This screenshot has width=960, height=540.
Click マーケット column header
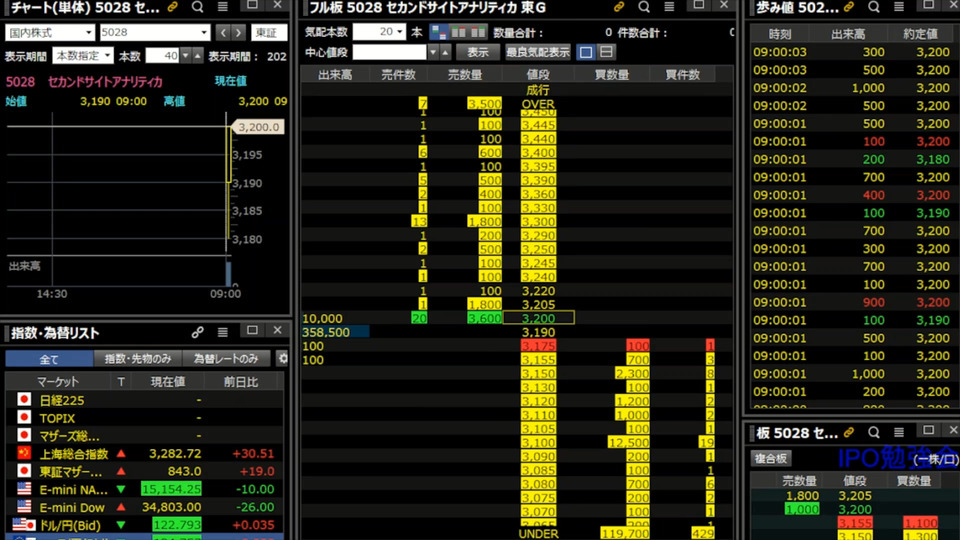click(x=58, y=382)
